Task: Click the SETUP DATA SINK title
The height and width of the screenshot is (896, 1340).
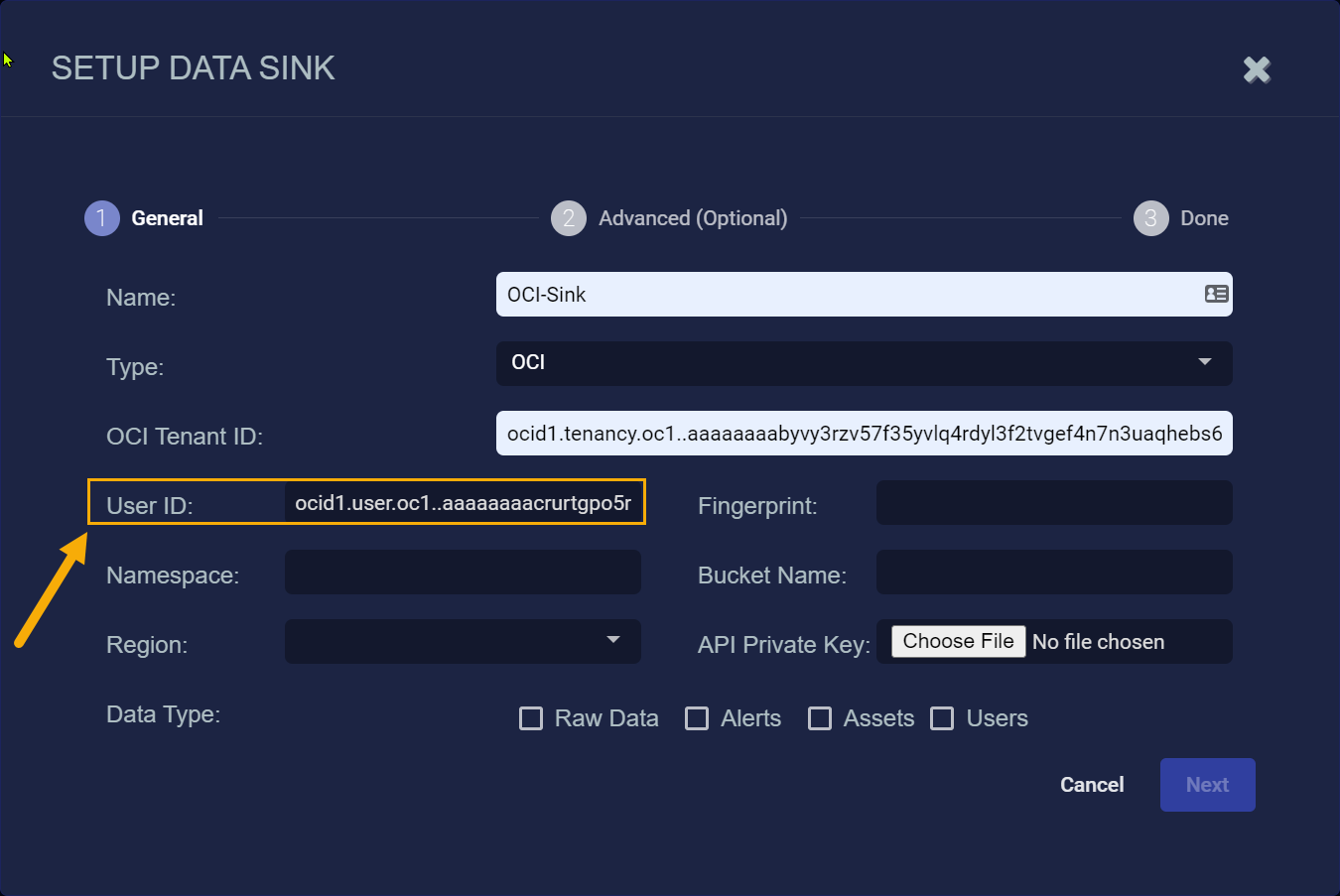Action: [194, 67]
